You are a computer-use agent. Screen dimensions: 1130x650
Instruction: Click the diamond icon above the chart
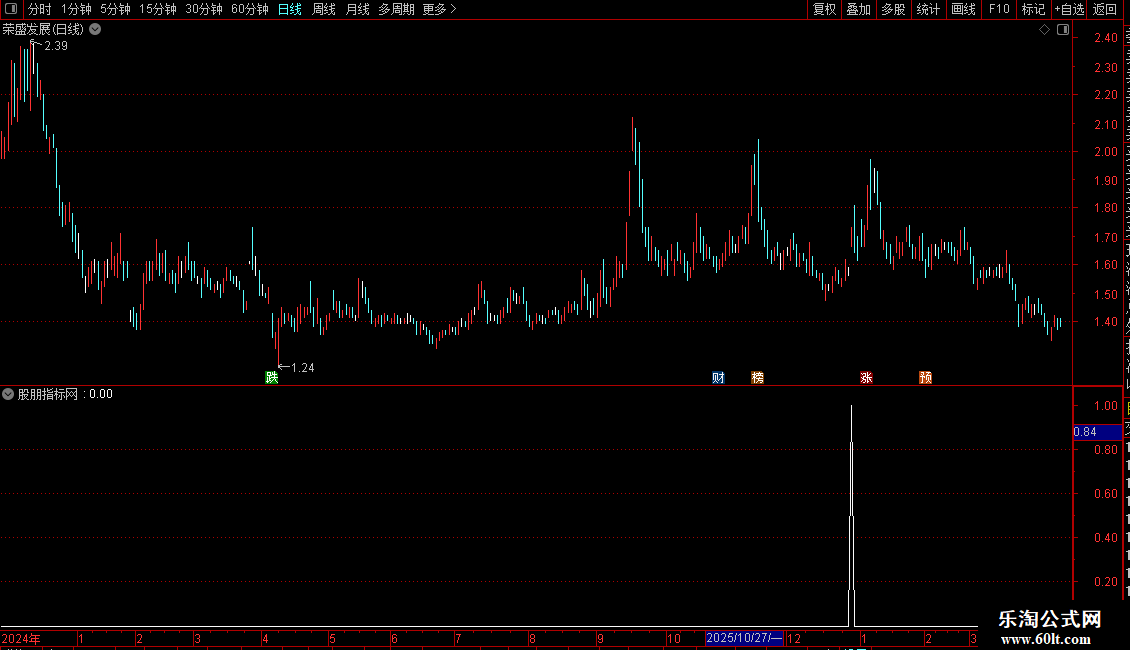click(1044, 30)
